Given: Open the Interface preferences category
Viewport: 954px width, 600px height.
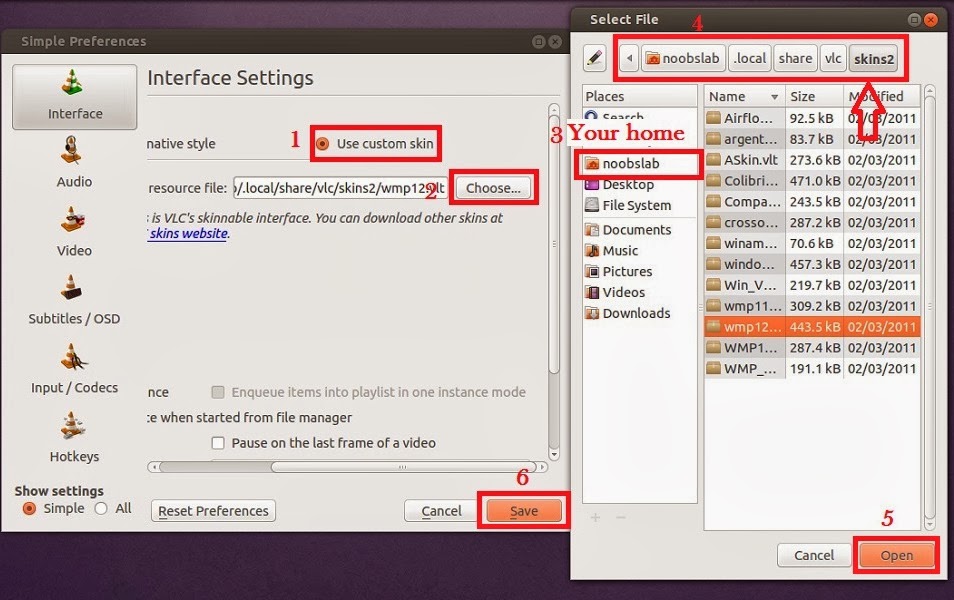Looking at the screenshot, I should coord(74,96).
